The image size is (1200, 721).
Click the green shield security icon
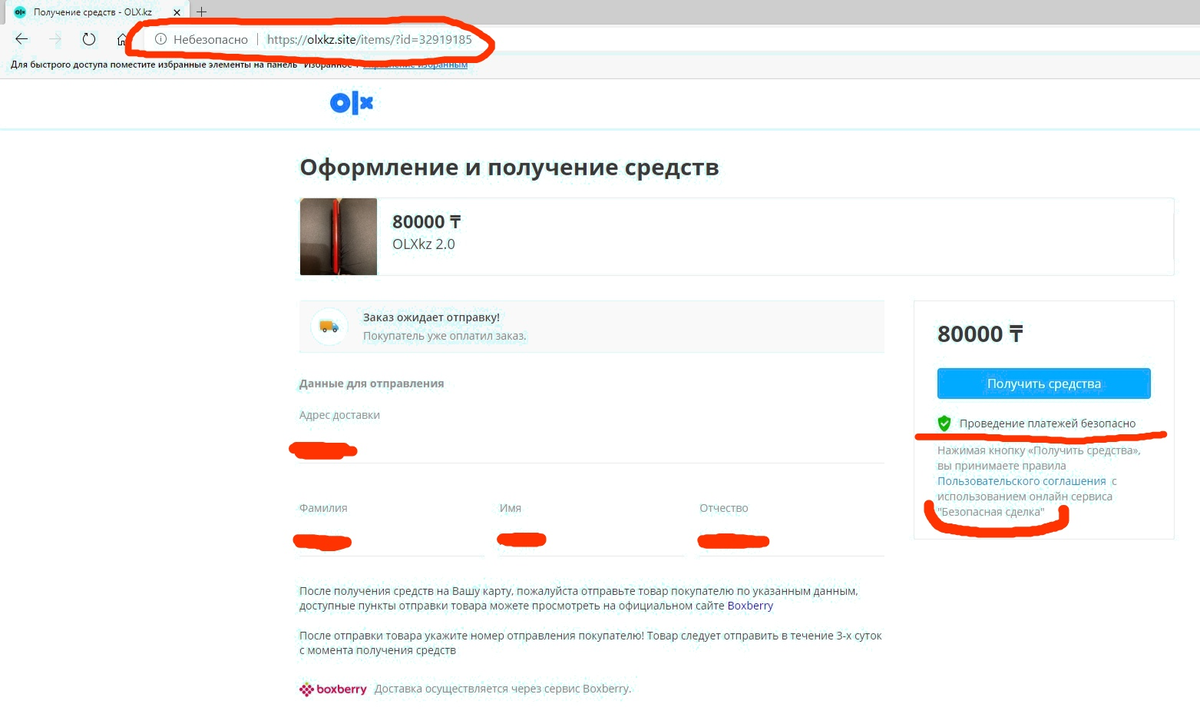(x=944, y=424)
